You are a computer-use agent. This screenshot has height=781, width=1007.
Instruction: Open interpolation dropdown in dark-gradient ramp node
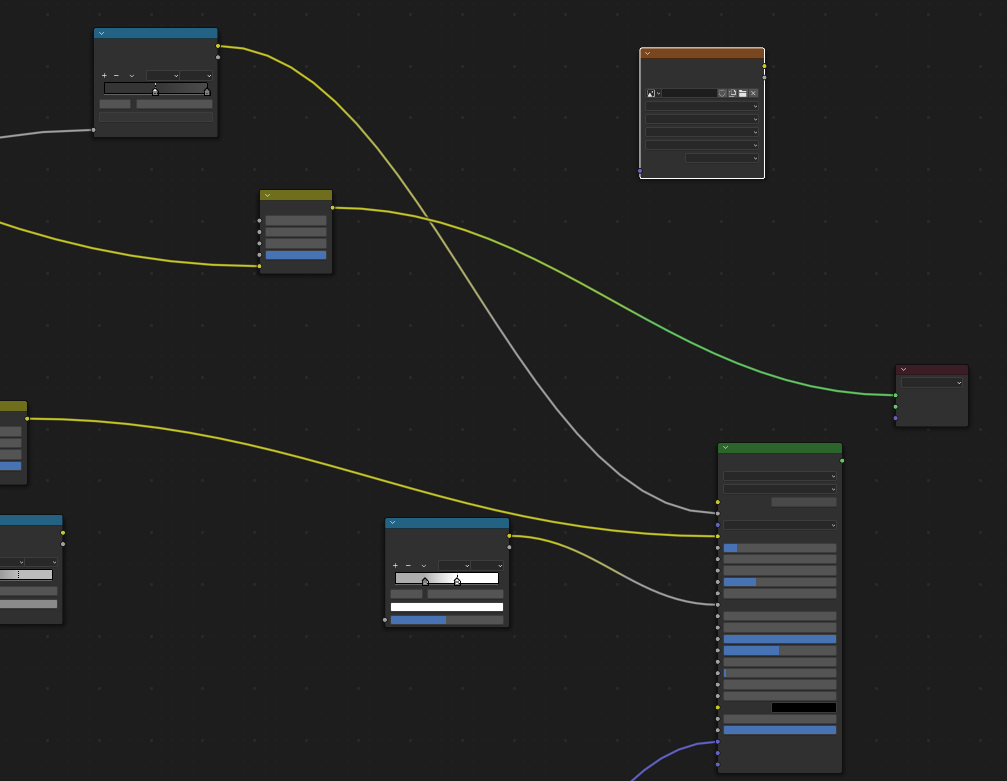[196, 76]
